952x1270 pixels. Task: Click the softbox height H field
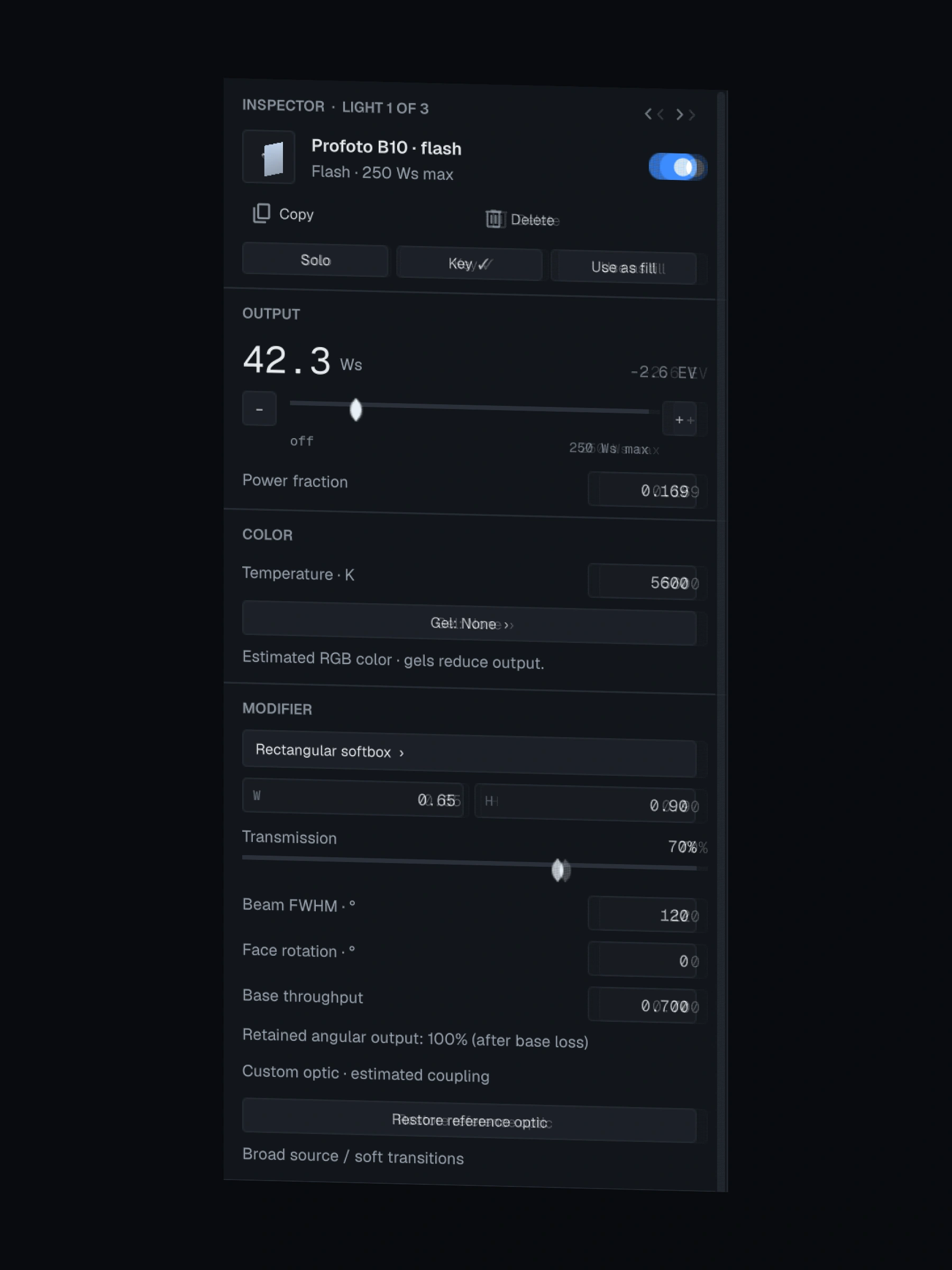(585, 803)
